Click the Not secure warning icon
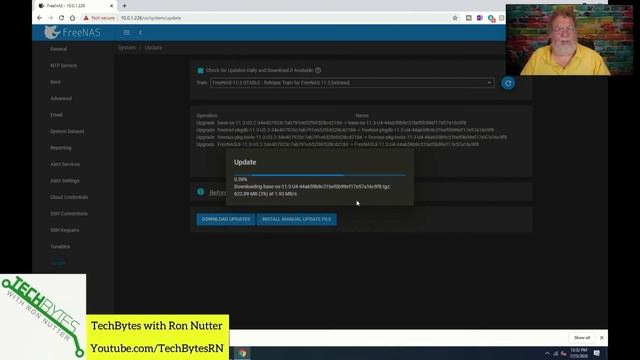640x360 pixels. pyautogui.click(x=86, y=18)
